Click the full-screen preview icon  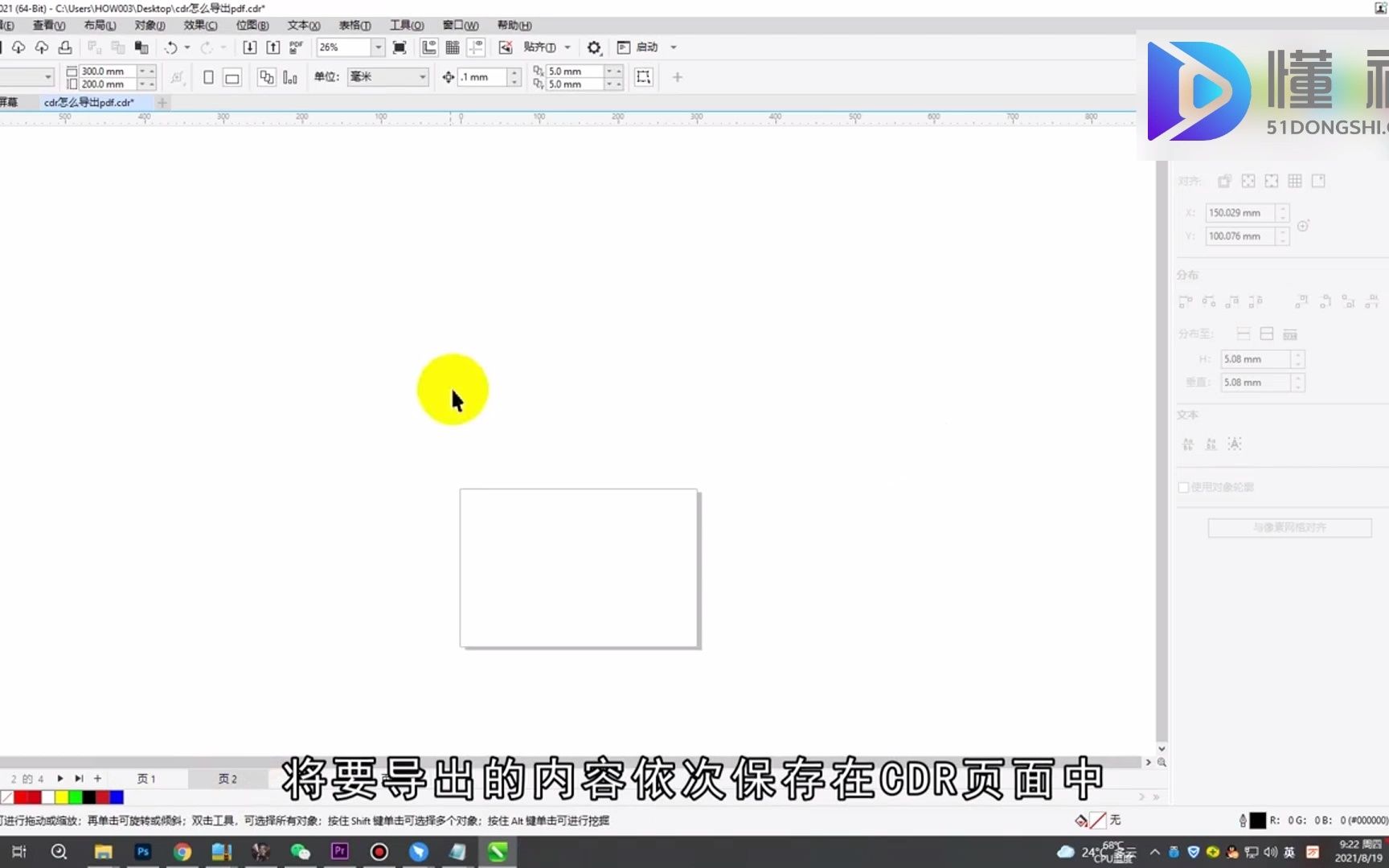[x=399, y=47]
